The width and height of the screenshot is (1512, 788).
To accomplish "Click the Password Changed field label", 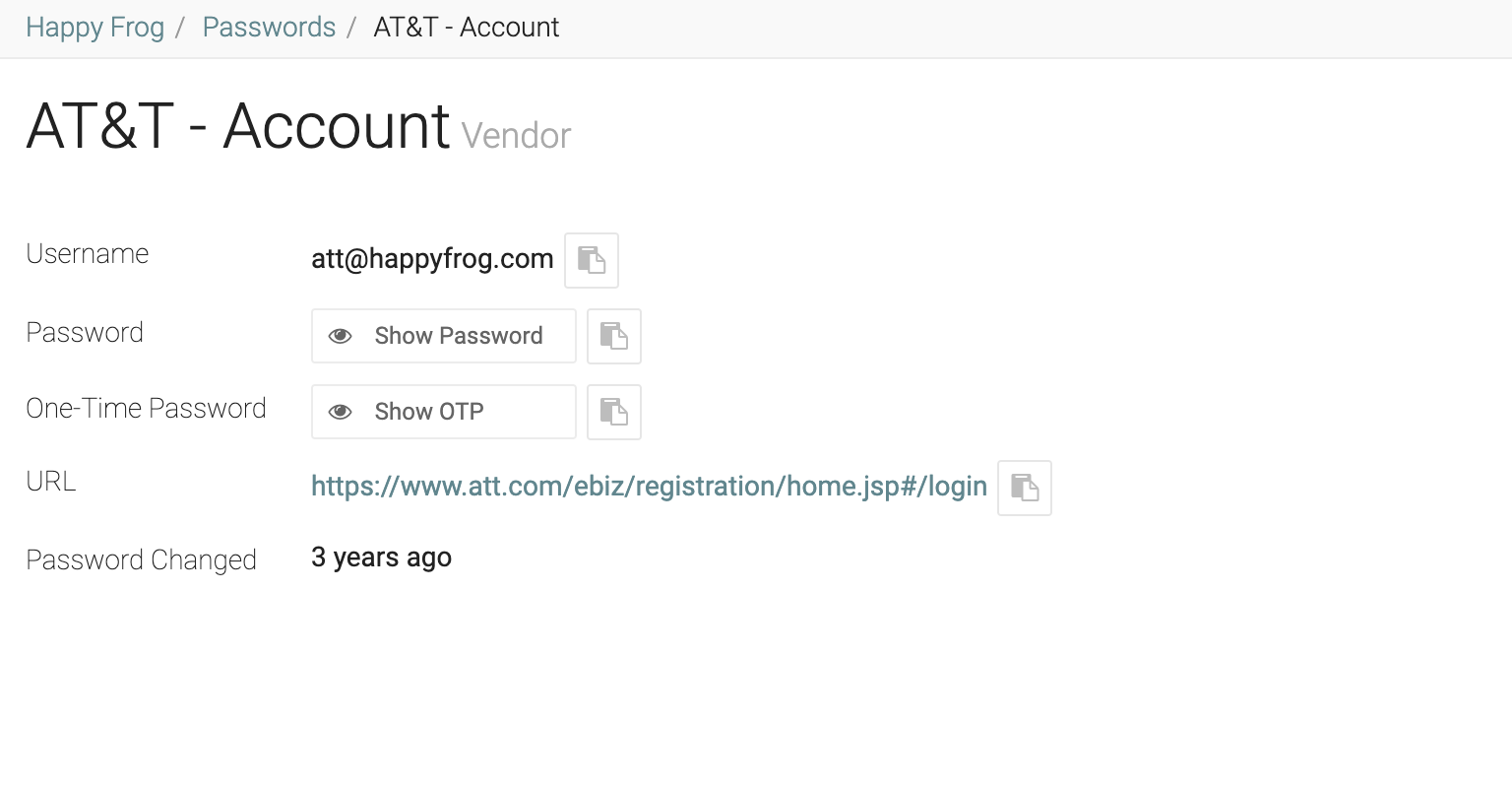I will [x=141, y=560].
